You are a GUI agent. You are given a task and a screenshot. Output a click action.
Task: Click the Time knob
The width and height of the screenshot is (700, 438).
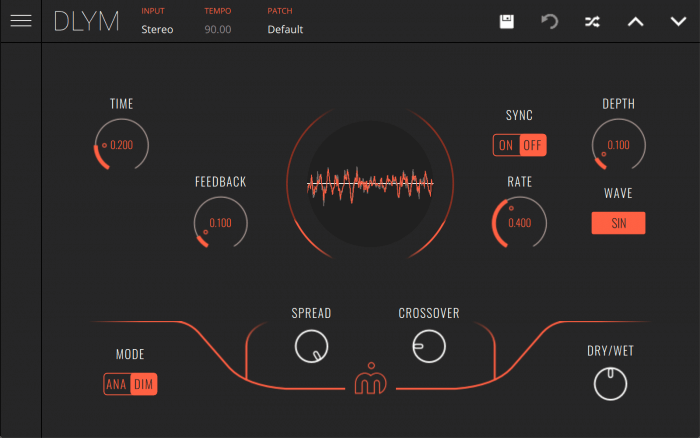(121, 145)
